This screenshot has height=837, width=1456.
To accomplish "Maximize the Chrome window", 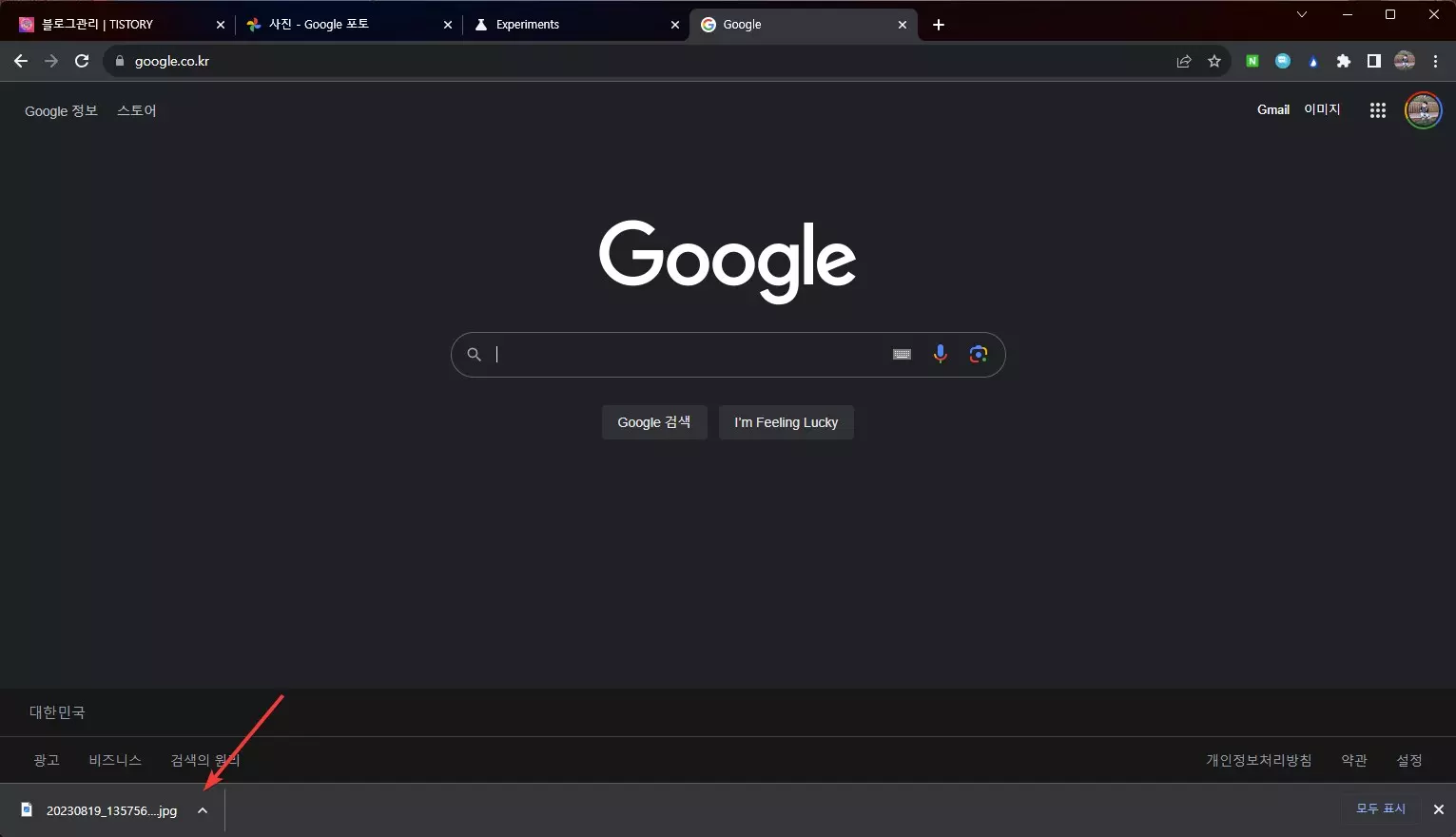I will coord(1390,14).
